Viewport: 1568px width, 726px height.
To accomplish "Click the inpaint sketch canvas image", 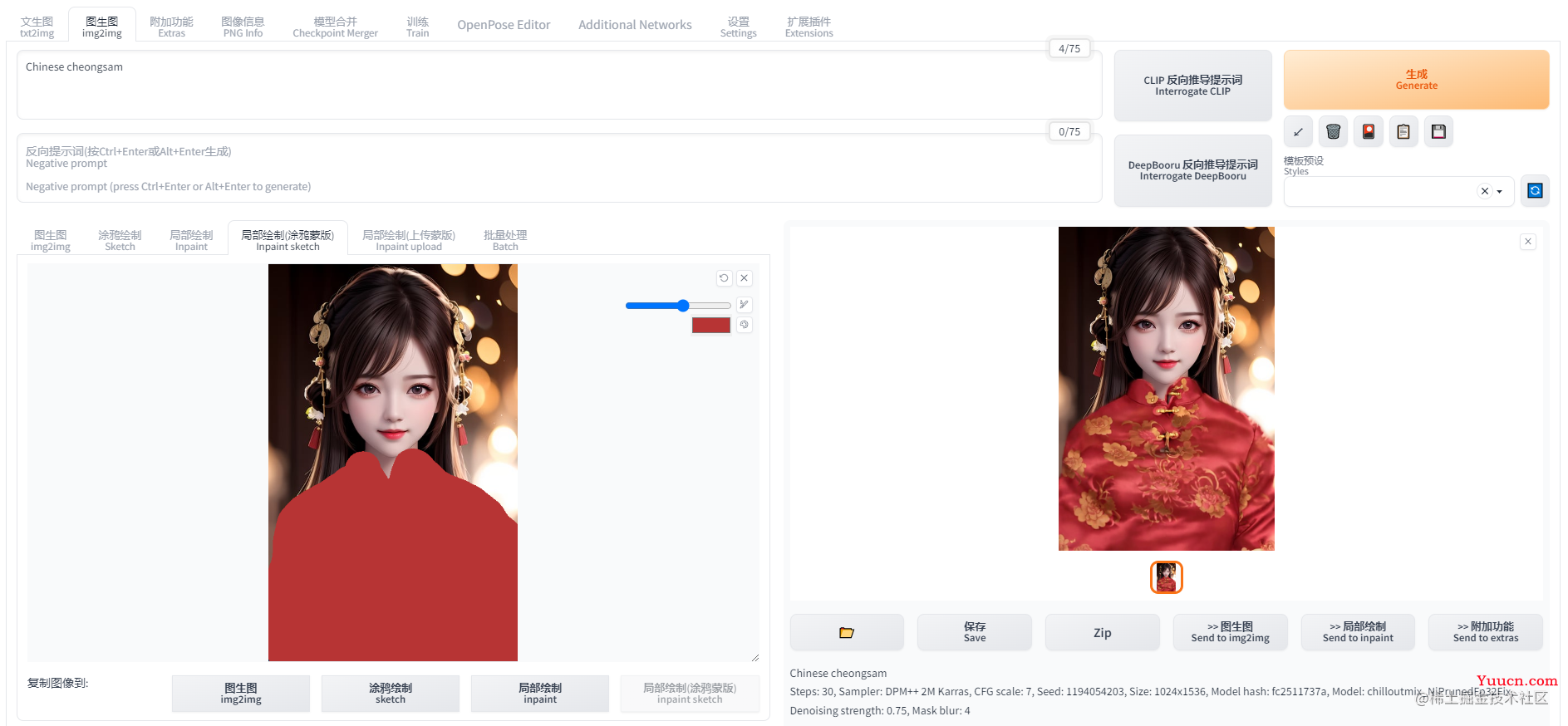I will click(x=393, y=463).
